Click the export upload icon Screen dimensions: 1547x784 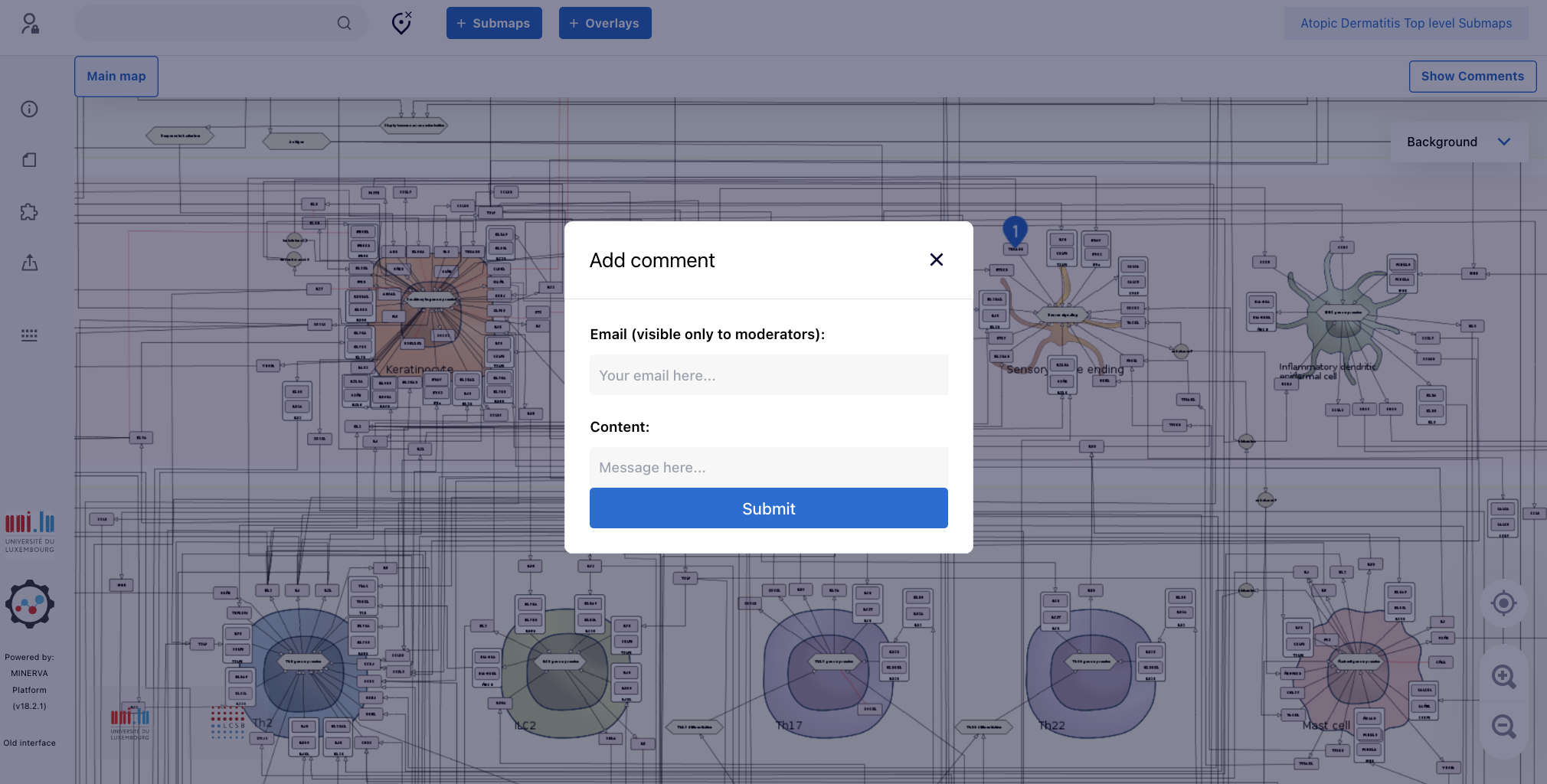[29, 263]
